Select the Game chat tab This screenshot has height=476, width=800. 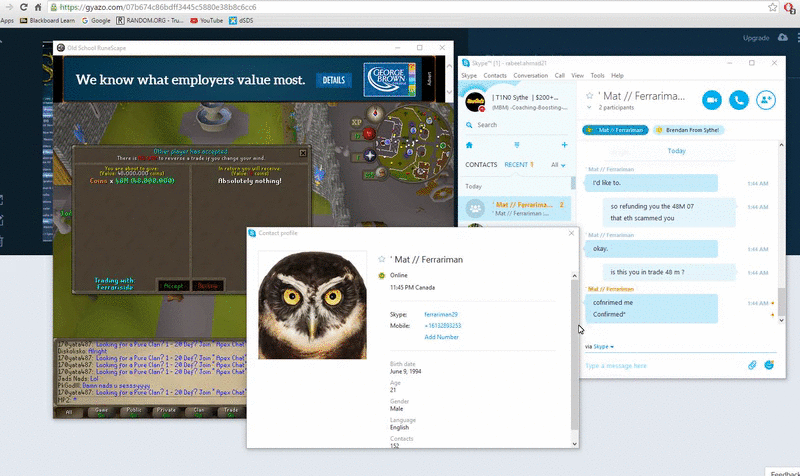pyautogui.click(x=102, y=412)
